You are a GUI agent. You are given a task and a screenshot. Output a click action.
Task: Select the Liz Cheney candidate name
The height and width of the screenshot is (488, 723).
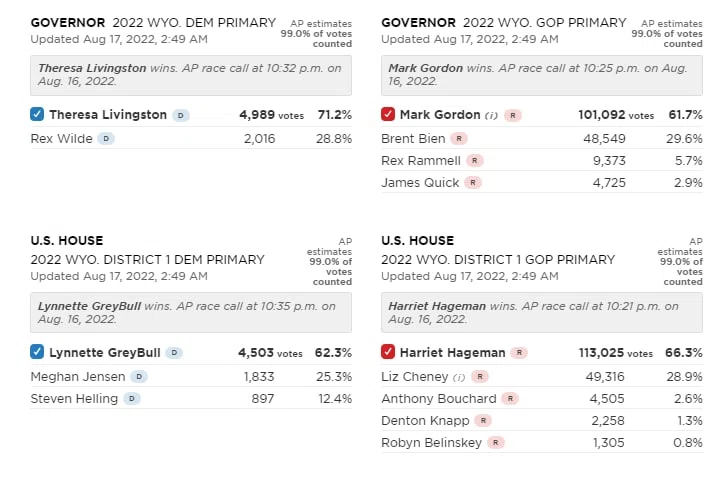point(415,376)
